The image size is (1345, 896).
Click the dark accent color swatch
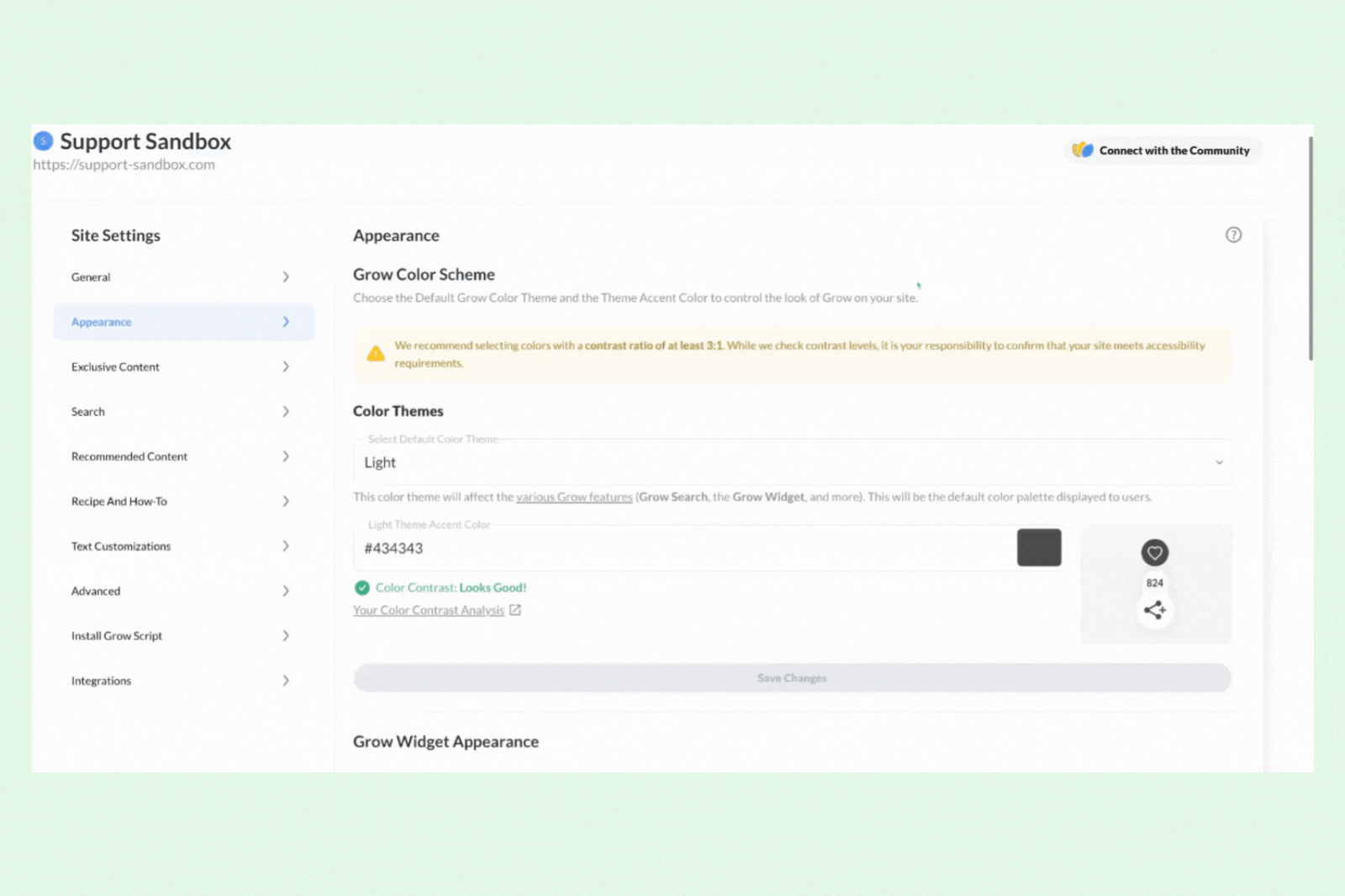tap(1039, 548)
